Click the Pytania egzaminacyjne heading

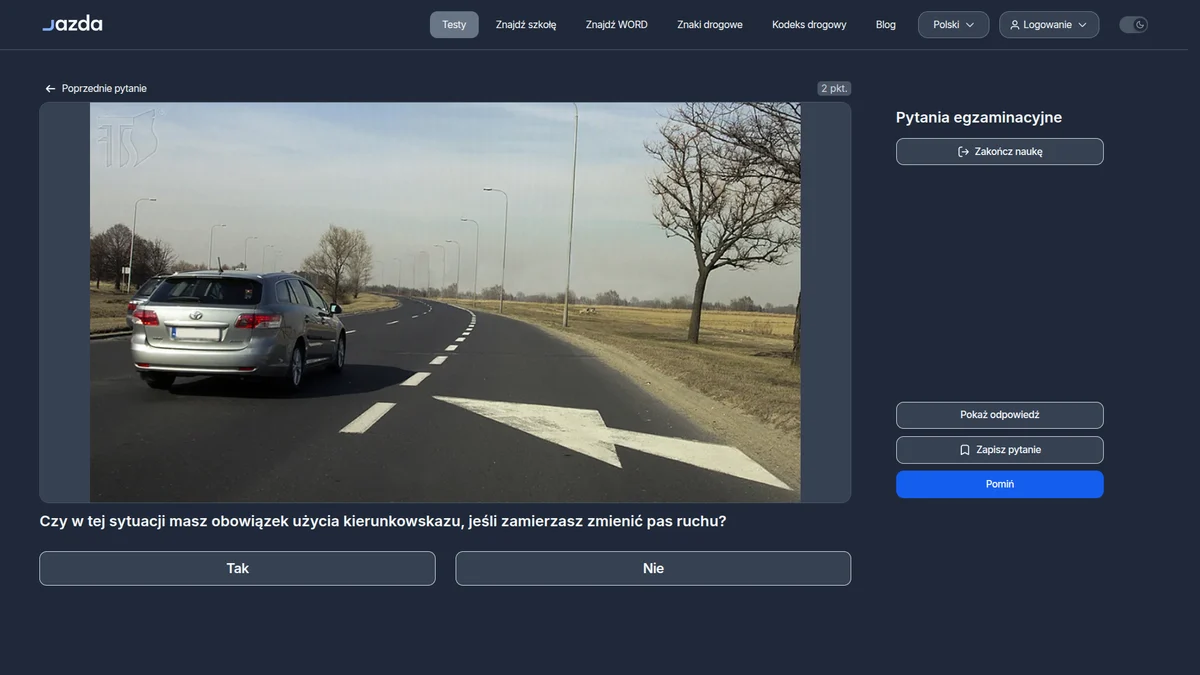tap(979, 117)
